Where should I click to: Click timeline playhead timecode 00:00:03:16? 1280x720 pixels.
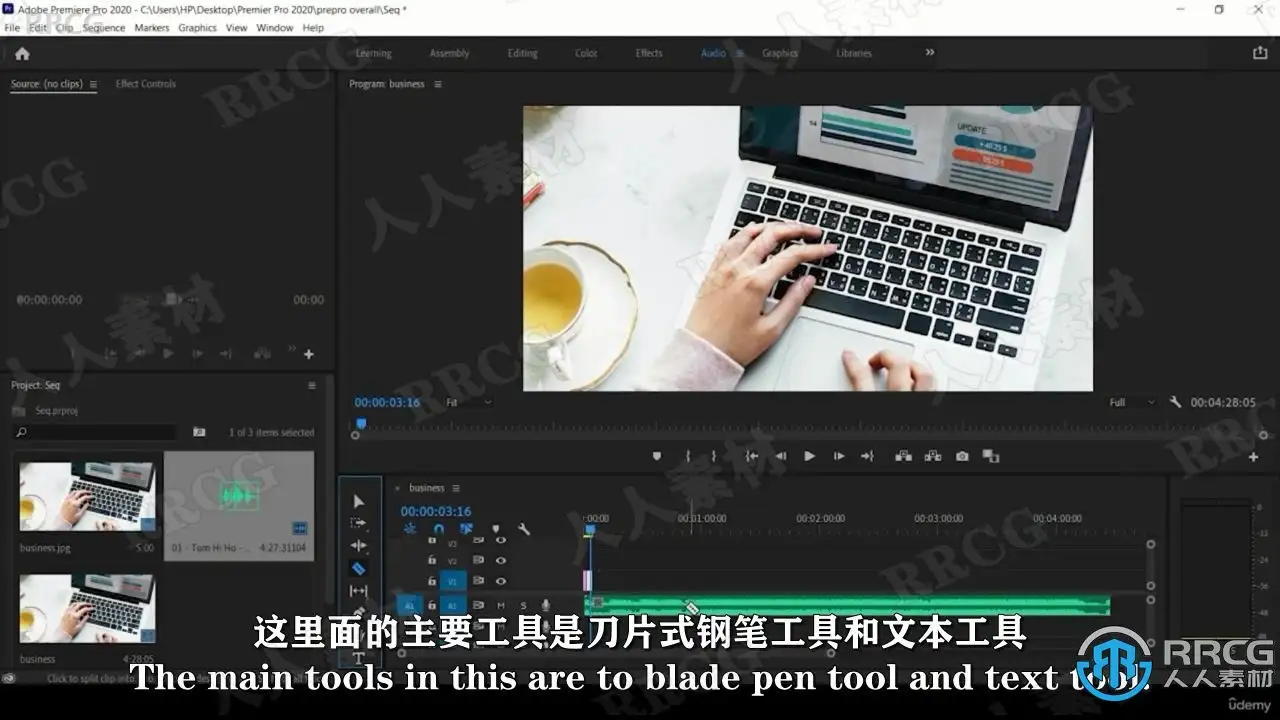(x=436, y=511)
